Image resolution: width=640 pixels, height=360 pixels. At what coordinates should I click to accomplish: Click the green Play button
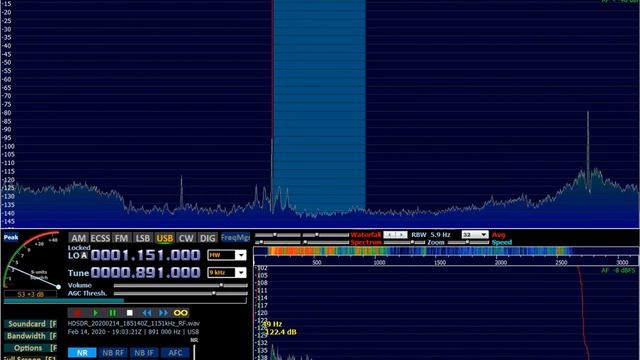click(95, 313)
